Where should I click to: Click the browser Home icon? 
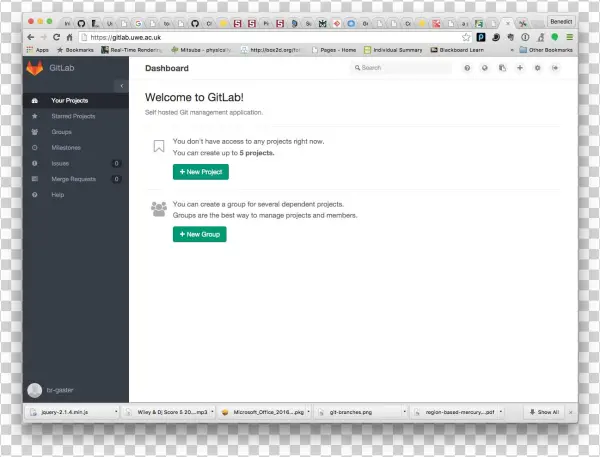[x=69, y=37]
